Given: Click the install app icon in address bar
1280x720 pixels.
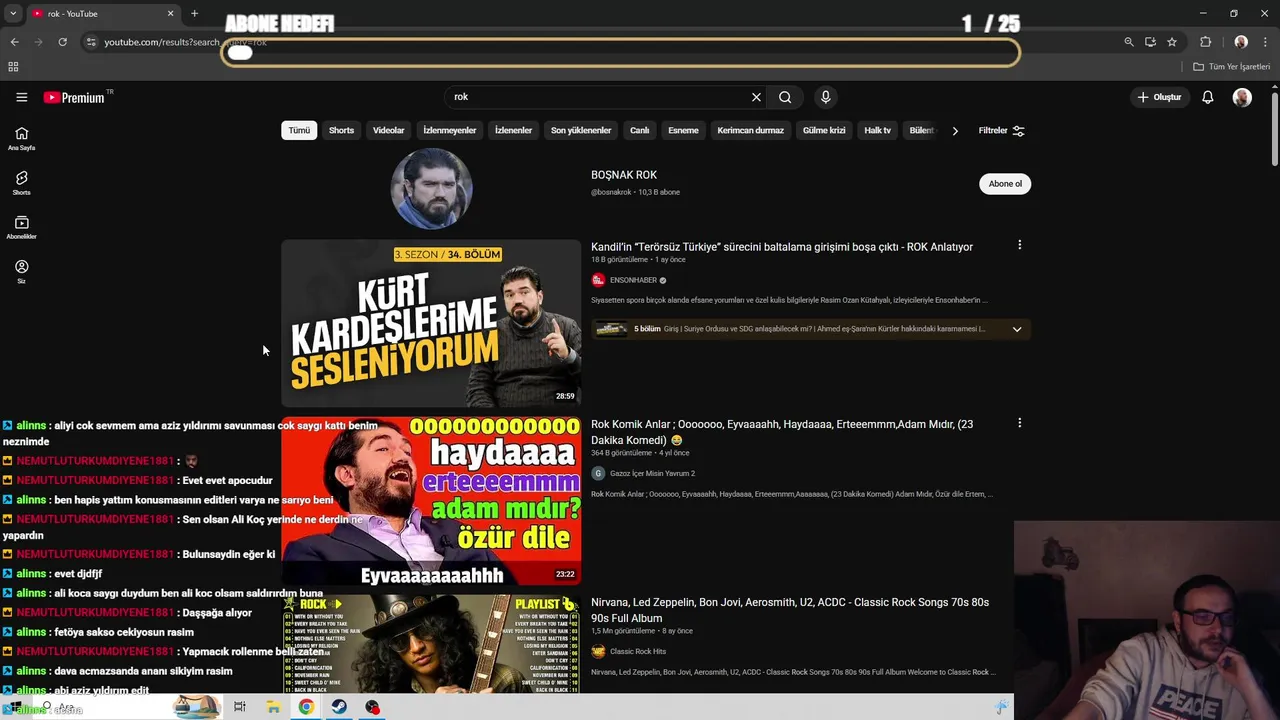Looking at the screenshot, I should pyautogui.click(x=1150, y=42).
